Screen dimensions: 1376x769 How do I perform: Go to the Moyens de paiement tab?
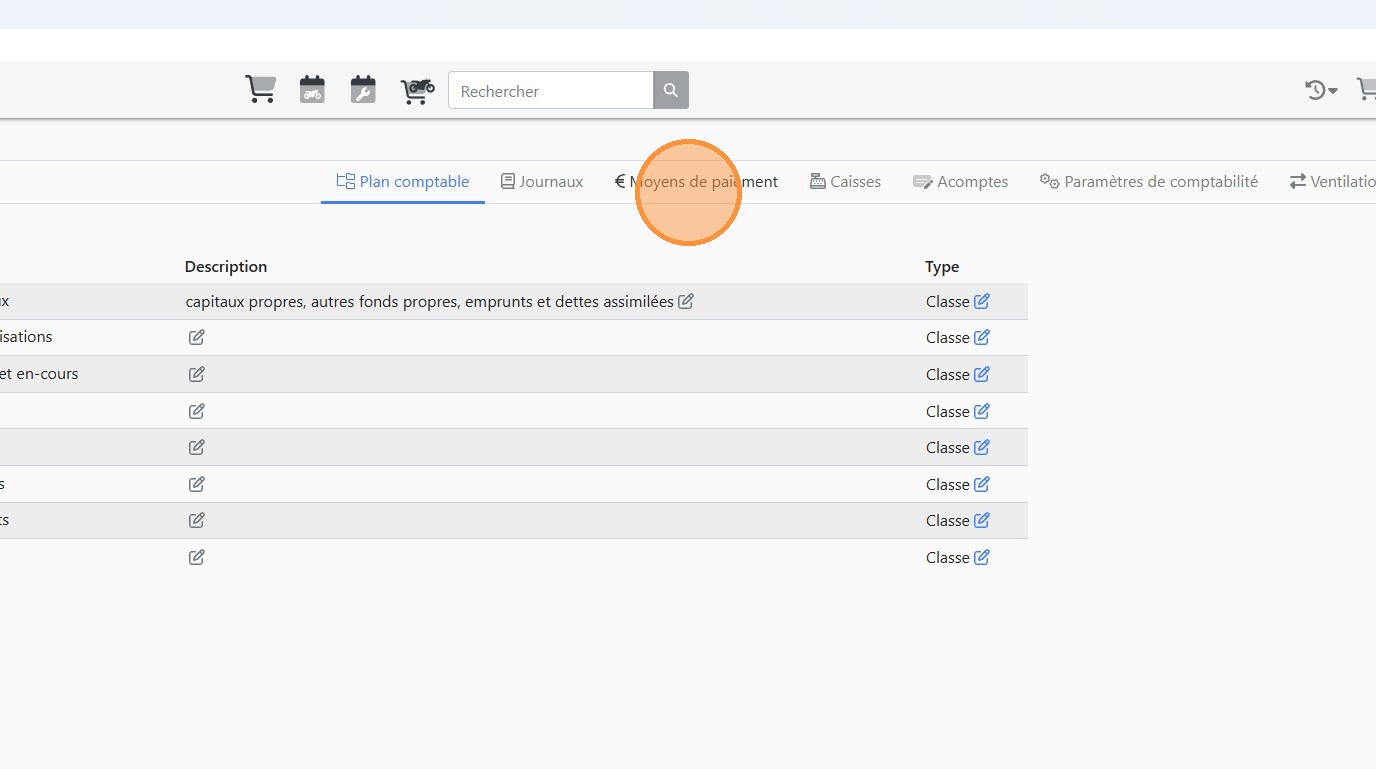[696, 182]
